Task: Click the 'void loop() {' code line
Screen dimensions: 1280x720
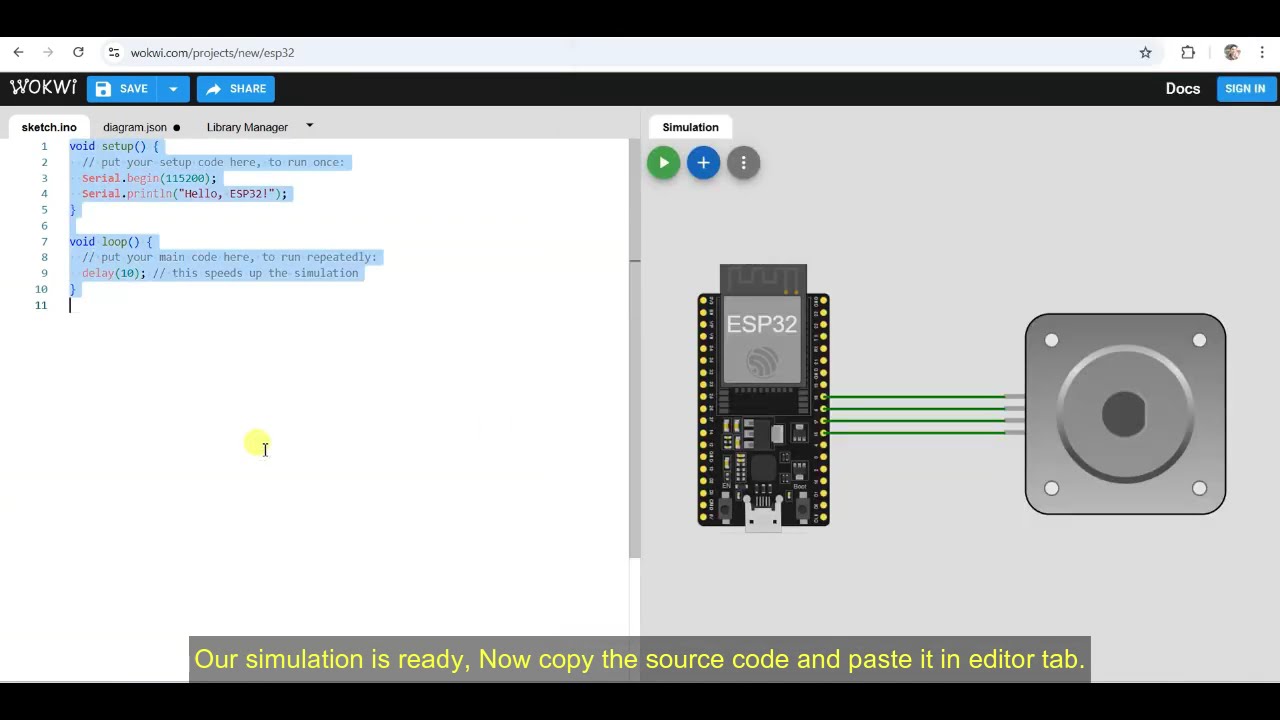Action: coord(110,242)
